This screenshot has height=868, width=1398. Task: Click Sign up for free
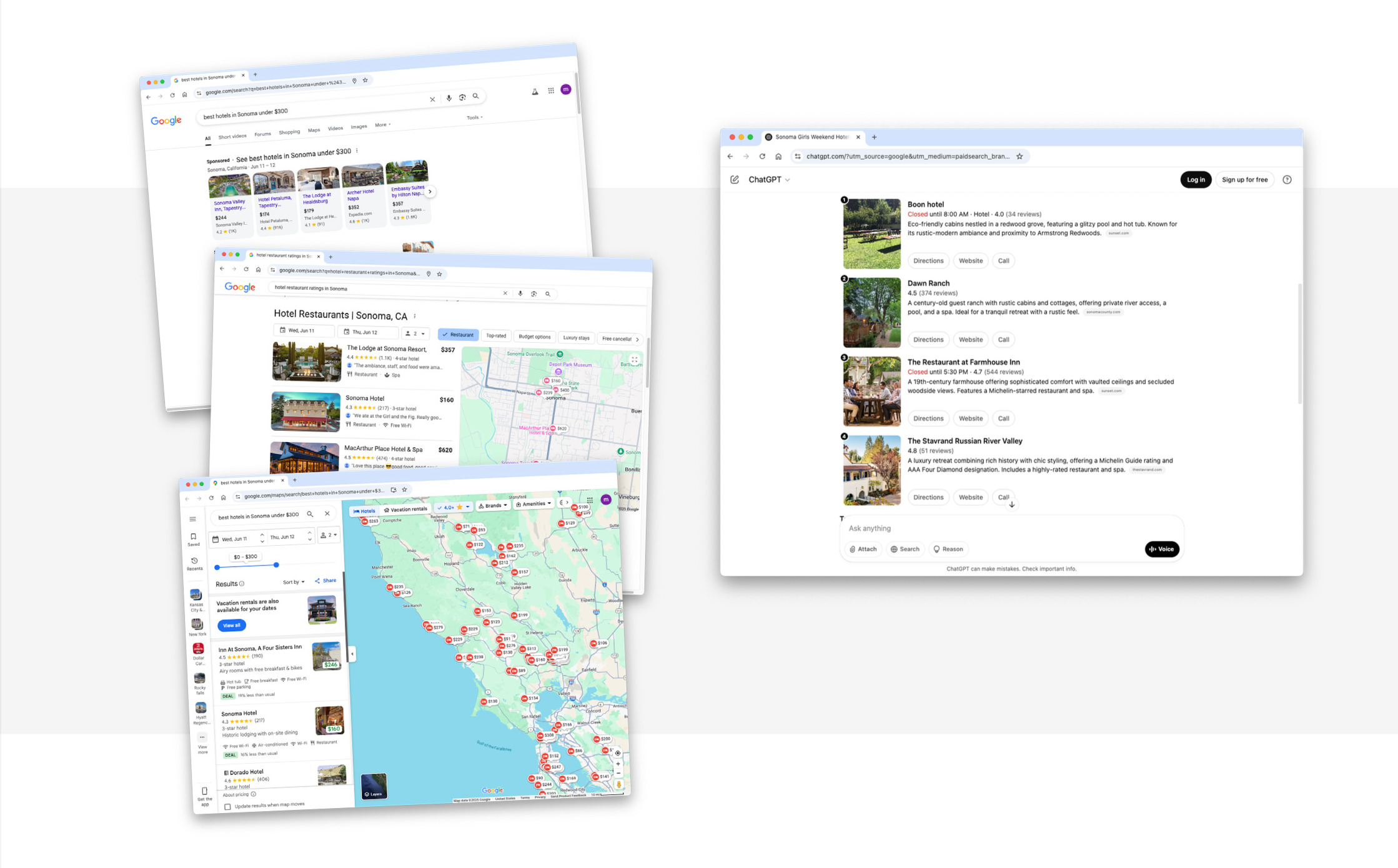click(x=1244, y=180)
